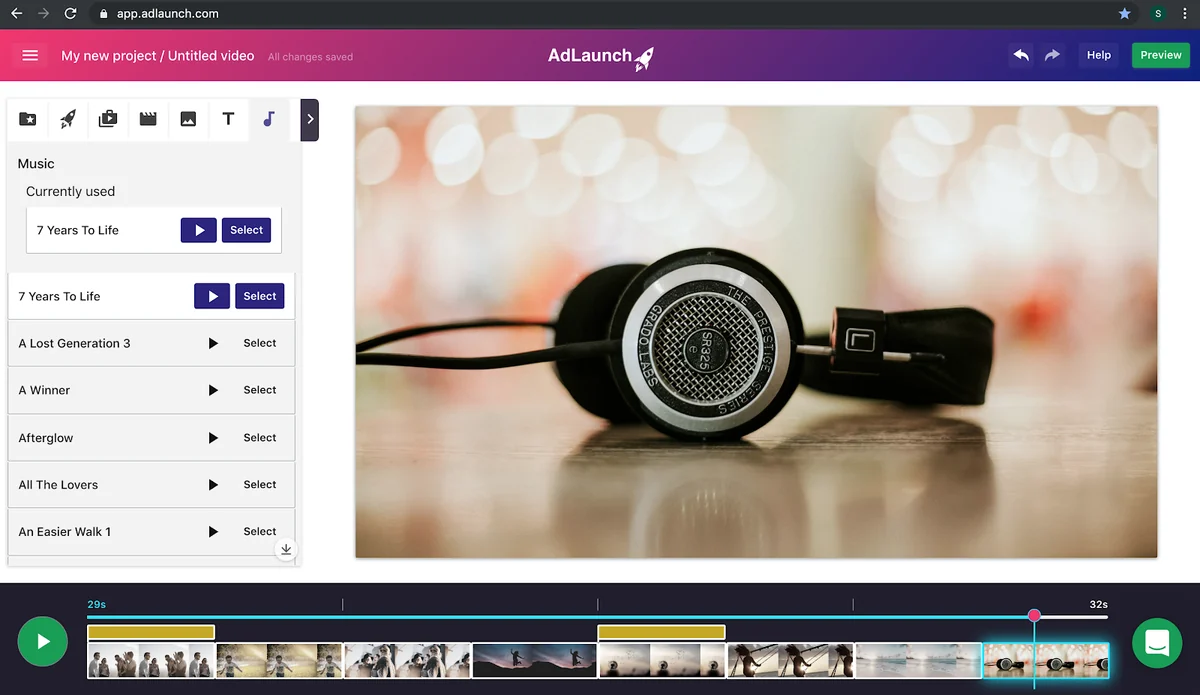Viewport: 1200px width, 695px height.
Task: Select the Afterglow music track
Action: (260, 438)
